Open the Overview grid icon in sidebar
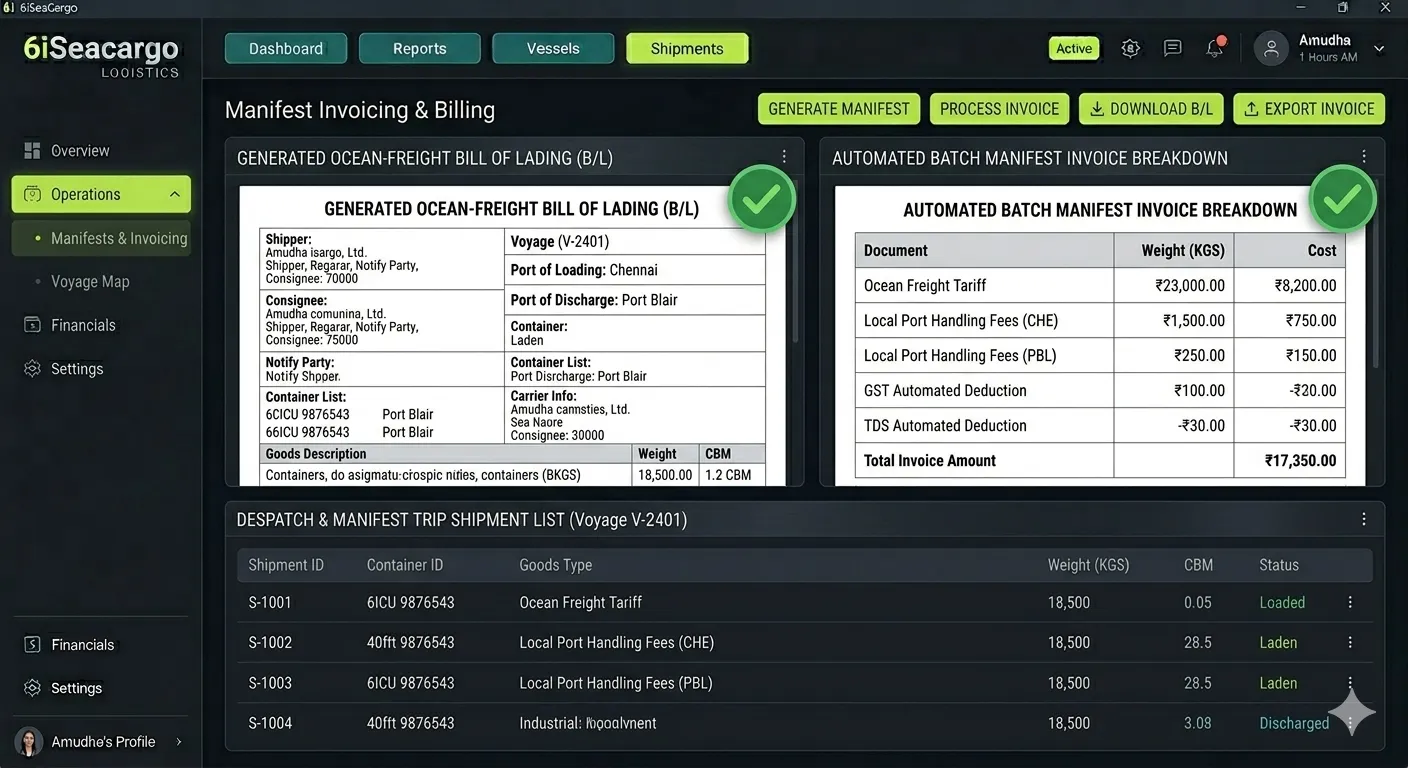 (x=32, y=150)
